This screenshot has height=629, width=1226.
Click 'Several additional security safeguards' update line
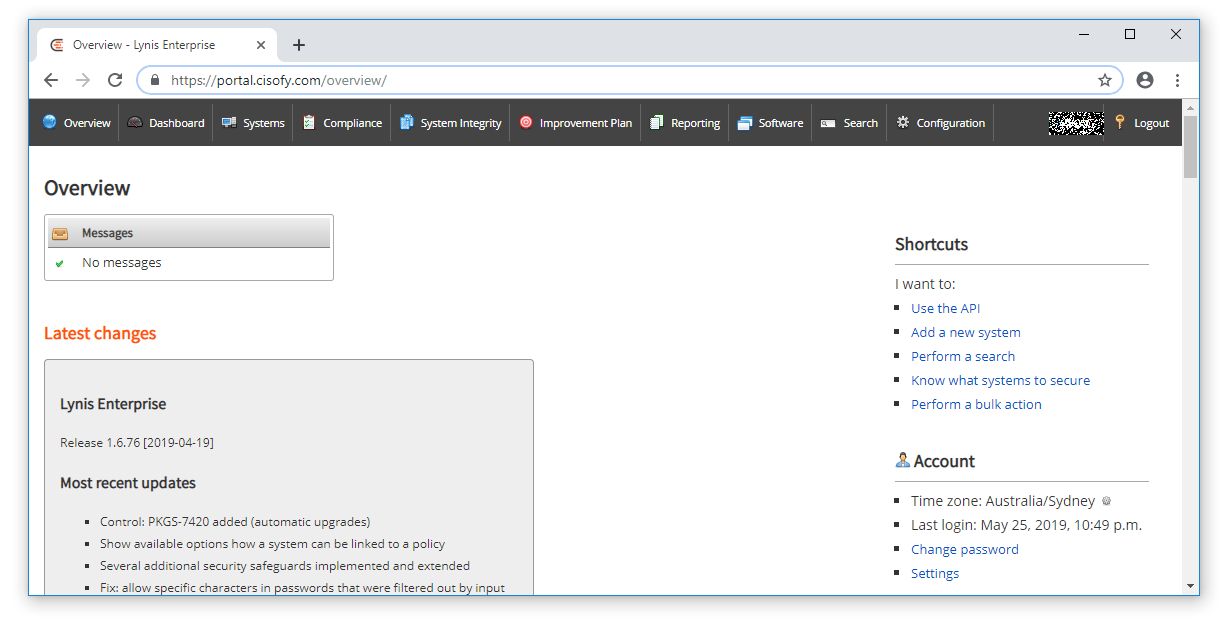coord(285,565)
